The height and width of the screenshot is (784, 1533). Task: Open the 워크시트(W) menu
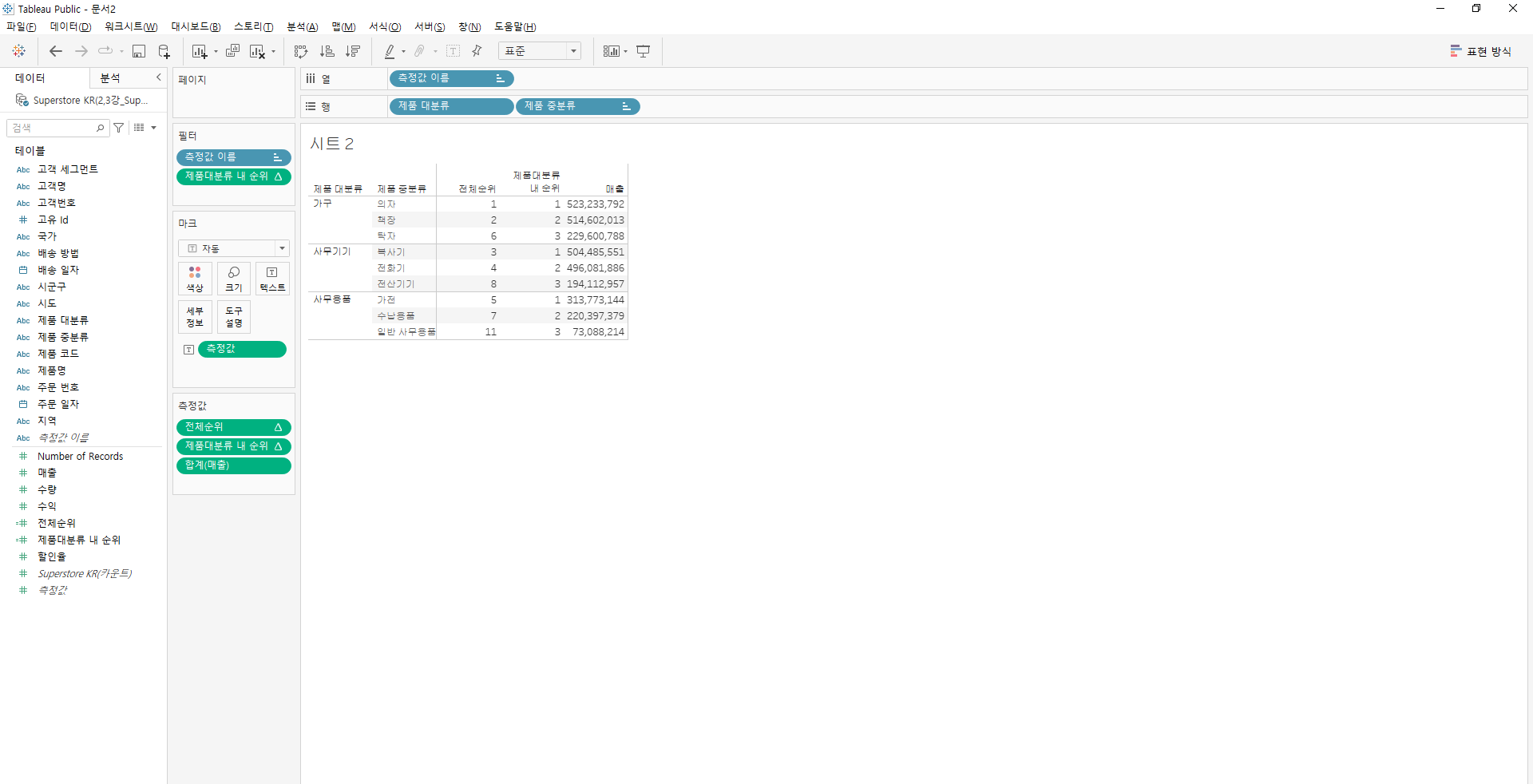[131, 27]
